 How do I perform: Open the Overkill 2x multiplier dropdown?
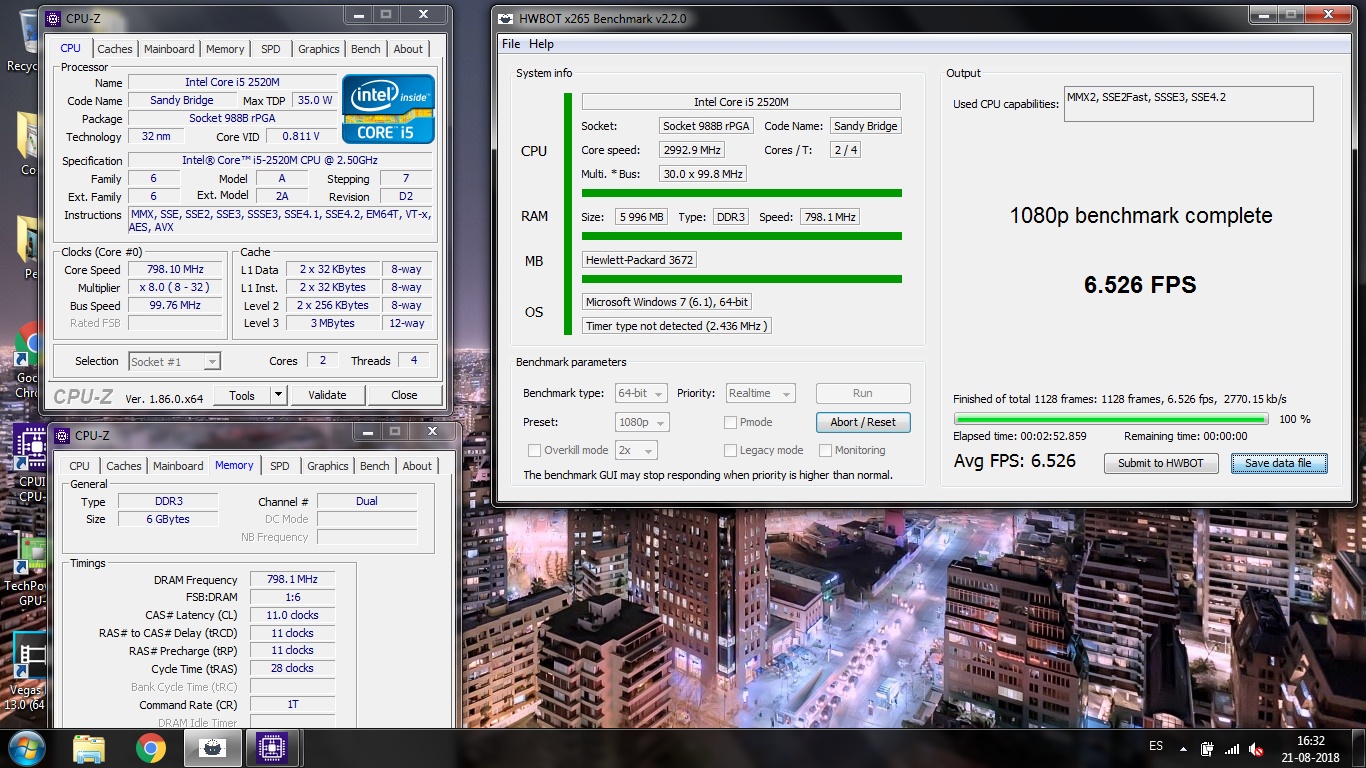click(x=636, y=450)
